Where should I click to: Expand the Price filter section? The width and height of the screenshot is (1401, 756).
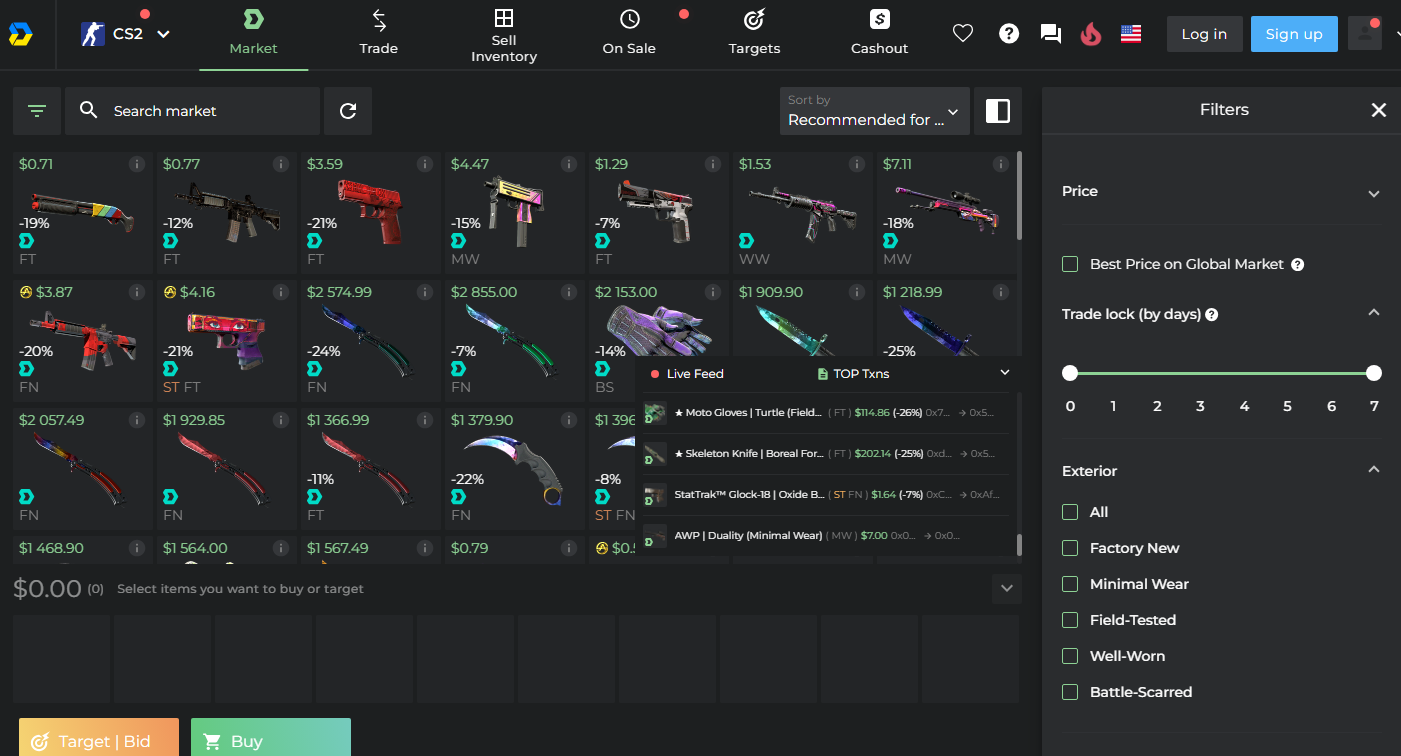(1373, 193)
